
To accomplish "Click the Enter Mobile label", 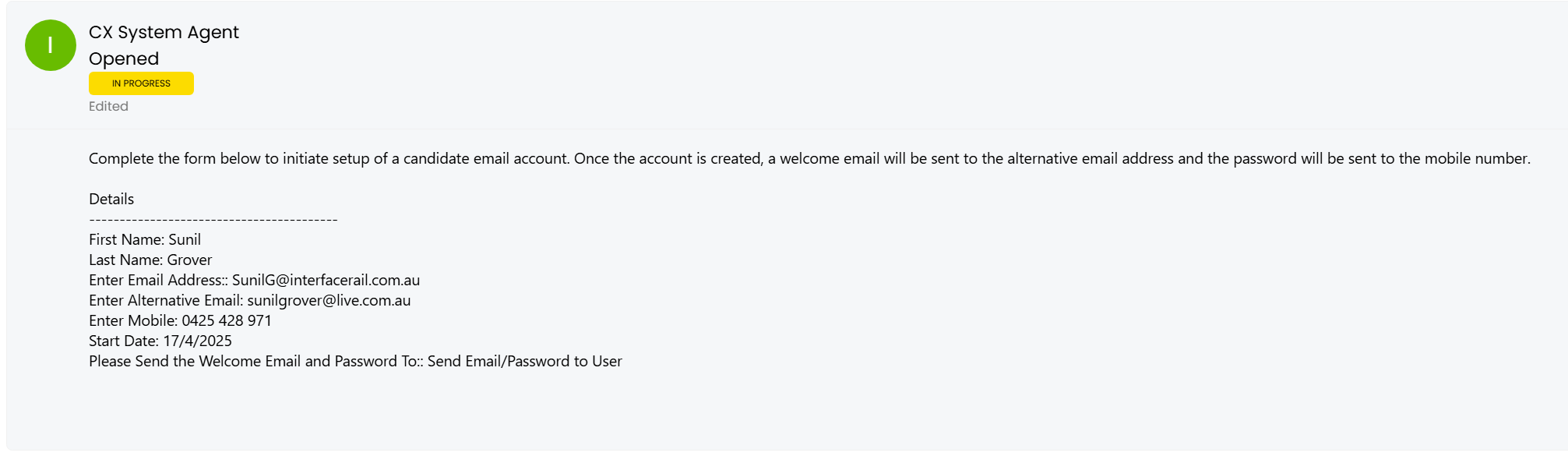I will [133, 320].
